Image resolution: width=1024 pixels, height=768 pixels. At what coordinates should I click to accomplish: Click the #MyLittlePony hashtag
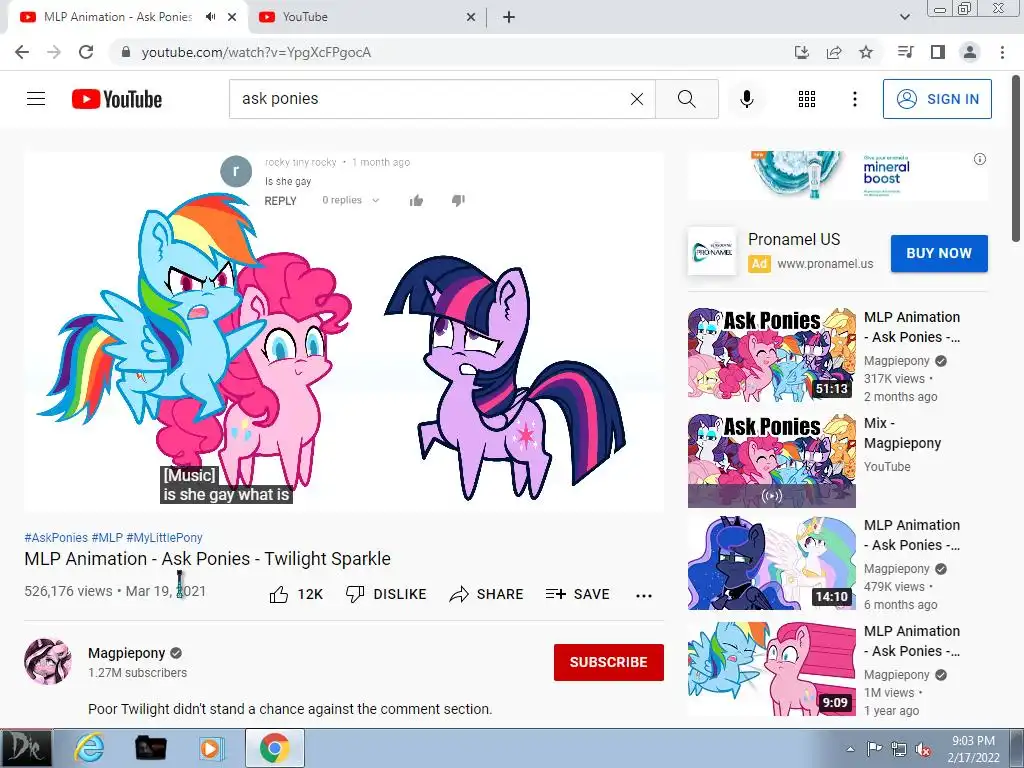click(x=164, y=537)
